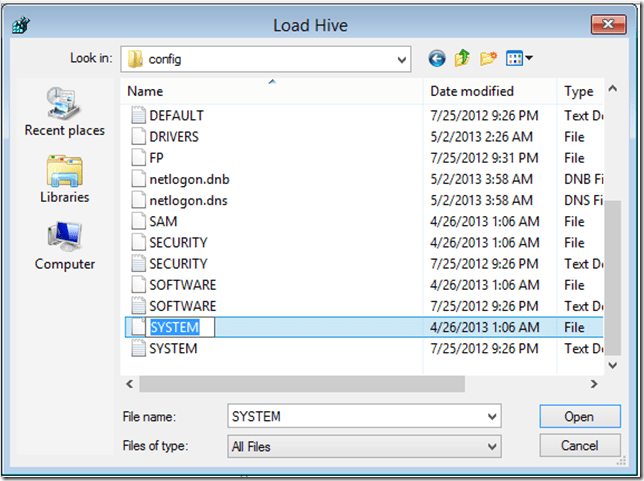Screen dimensions: 644x481
Task: Click the Cancel button
Action: pos(580,445)
